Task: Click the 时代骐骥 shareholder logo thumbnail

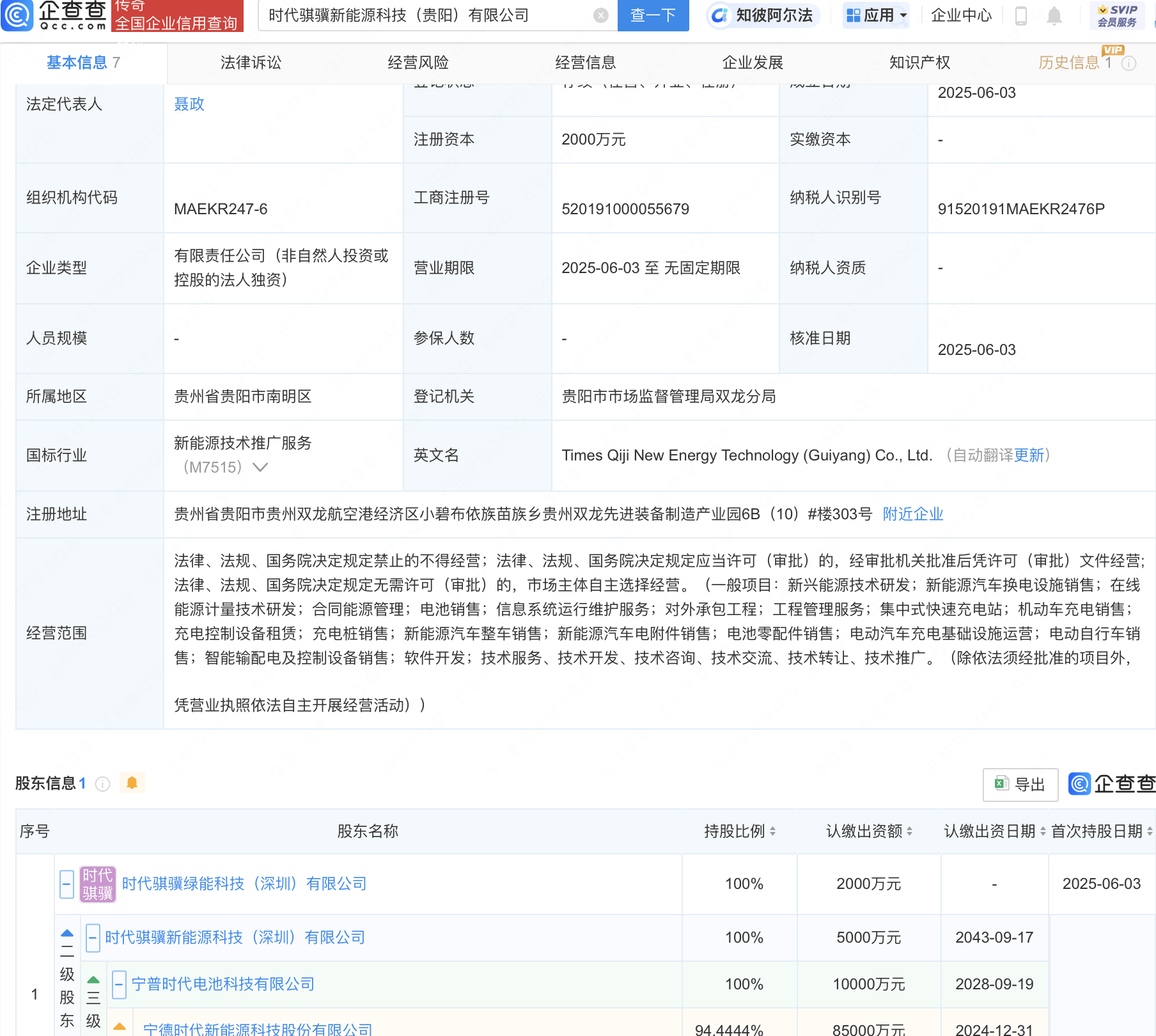Action: (97, 884)
